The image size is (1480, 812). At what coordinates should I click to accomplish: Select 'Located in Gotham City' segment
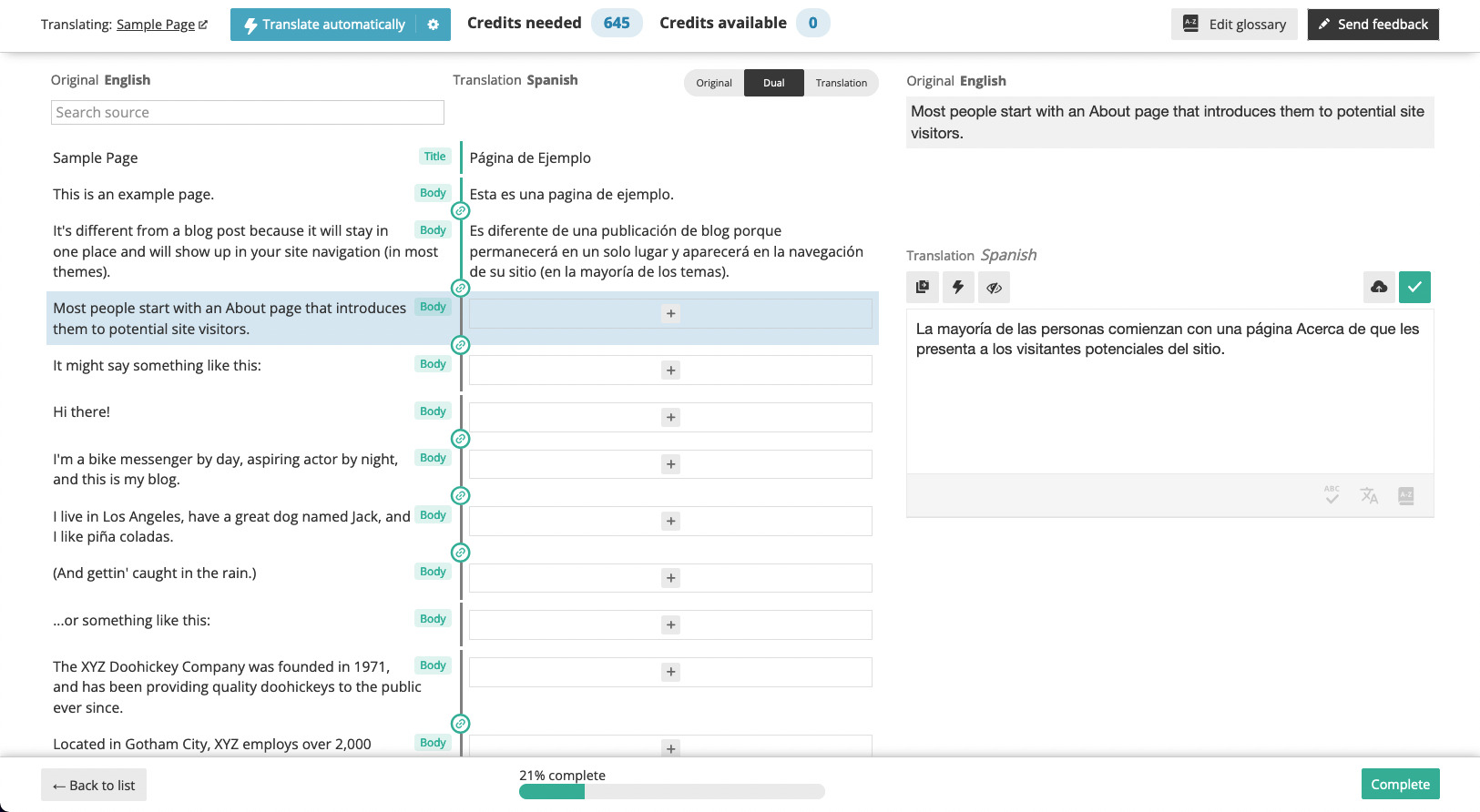coord(212,744)
